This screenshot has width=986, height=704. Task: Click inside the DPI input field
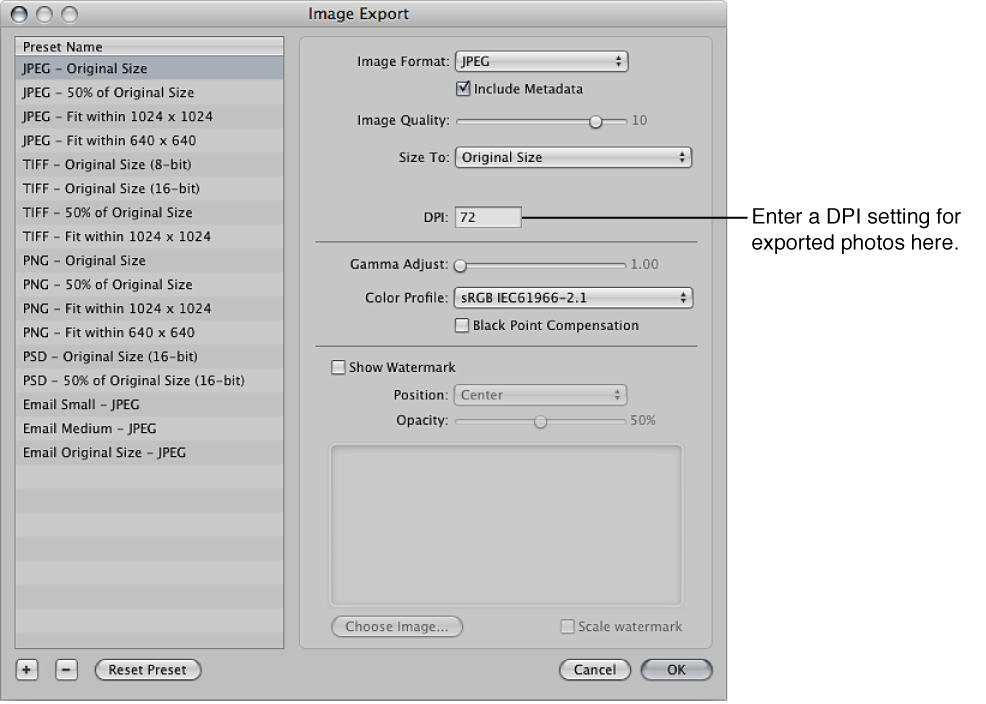point(487,217)
